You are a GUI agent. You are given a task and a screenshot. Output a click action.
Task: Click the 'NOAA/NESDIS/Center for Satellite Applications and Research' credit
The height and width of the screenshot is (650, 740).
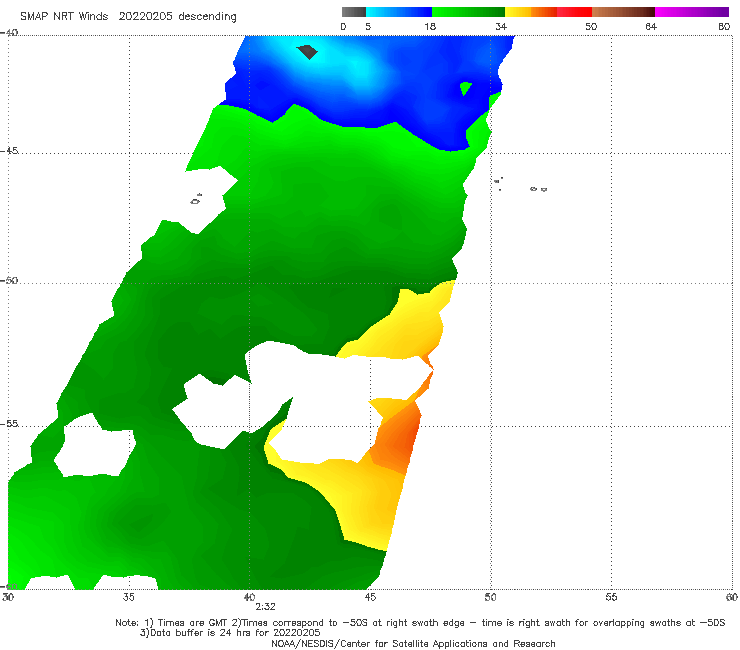click(x=413, y=643)
